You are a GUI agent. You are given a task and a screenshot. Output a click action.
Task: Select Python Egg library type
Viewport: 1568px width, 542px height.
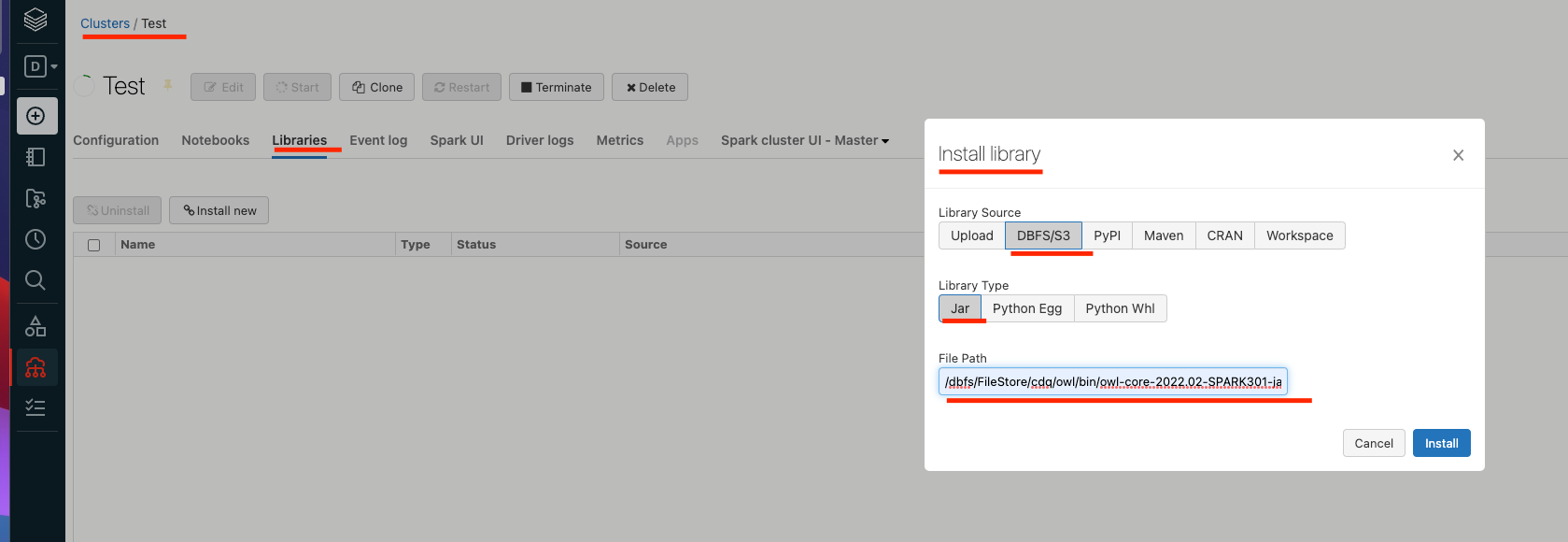coord(1026,308)
